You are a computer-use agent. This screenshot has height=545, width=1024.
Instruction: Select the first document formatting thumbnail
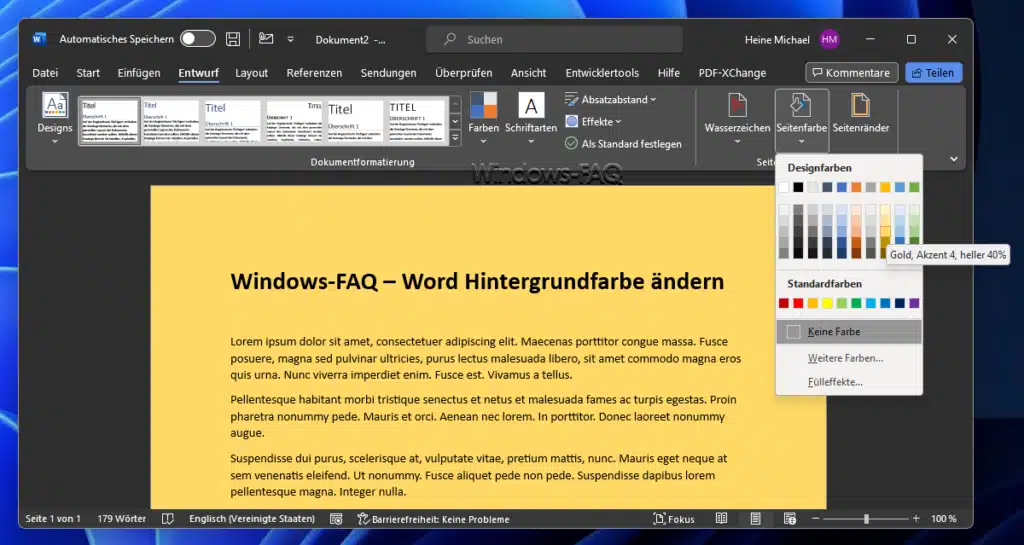click(110, 121)
